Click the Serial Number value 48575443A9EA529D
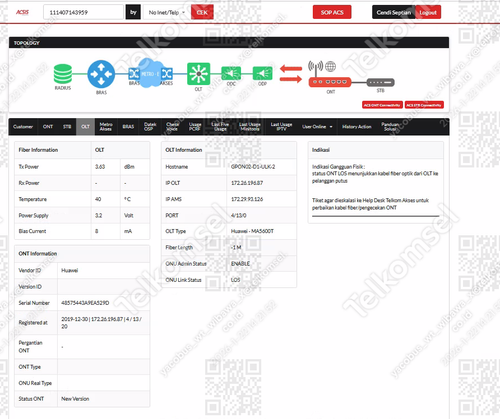The image size is (500, 419). coord(85,303)
